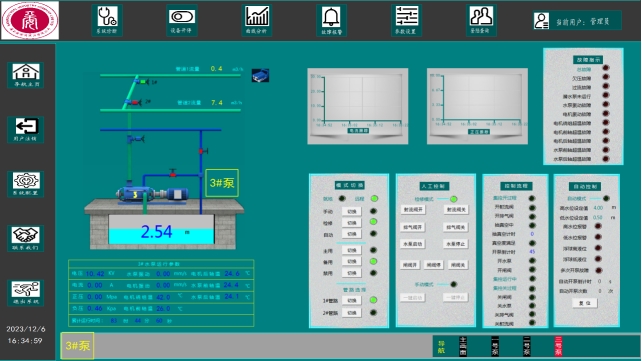The image size is (642, 361).
Task: Toggle manual mode 切换 button (手动)
Action: [x=352, y=212]
